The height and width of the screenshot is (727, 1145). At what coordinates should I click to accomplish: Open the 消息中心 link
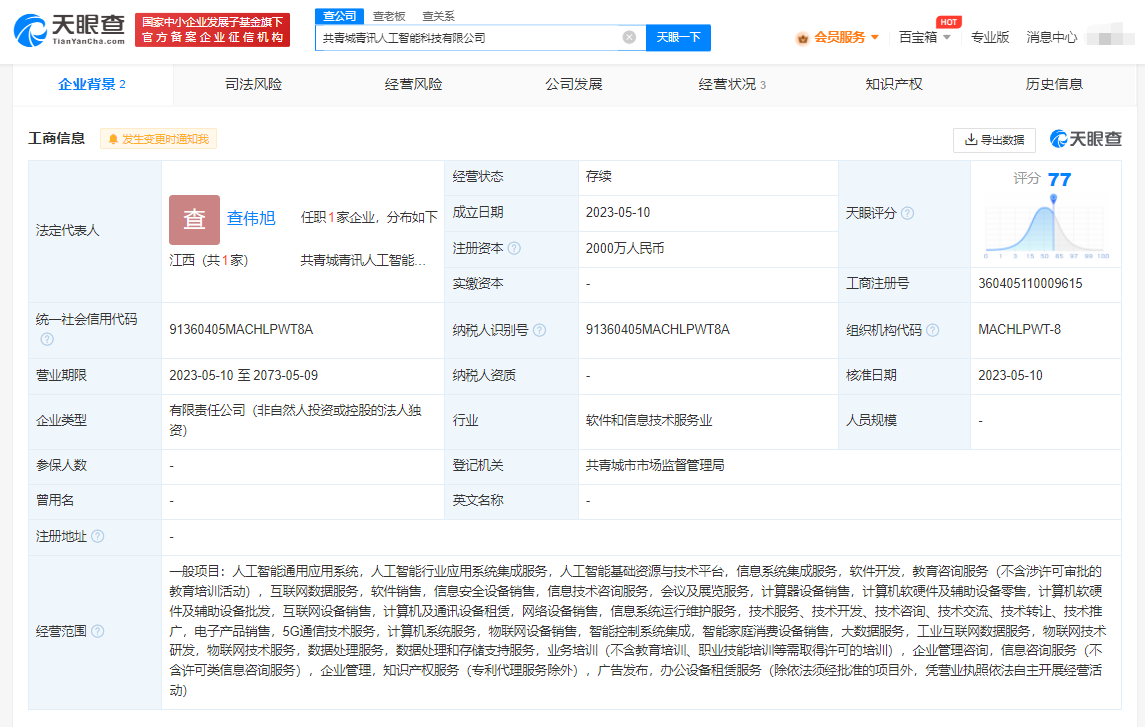click(1051, 37)
